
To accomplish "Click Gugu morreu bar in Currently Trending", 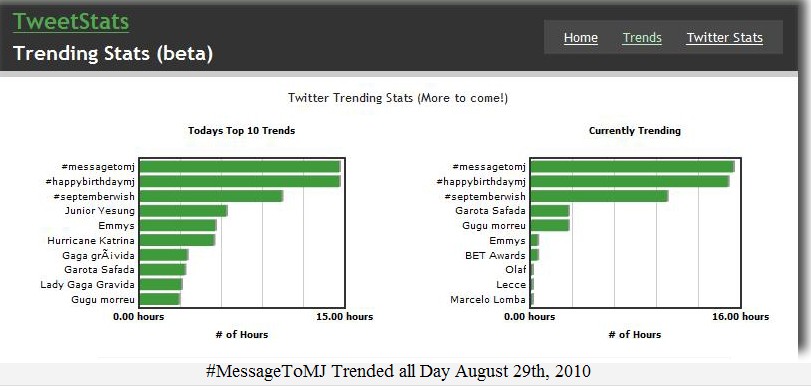I will coord(550,226).
